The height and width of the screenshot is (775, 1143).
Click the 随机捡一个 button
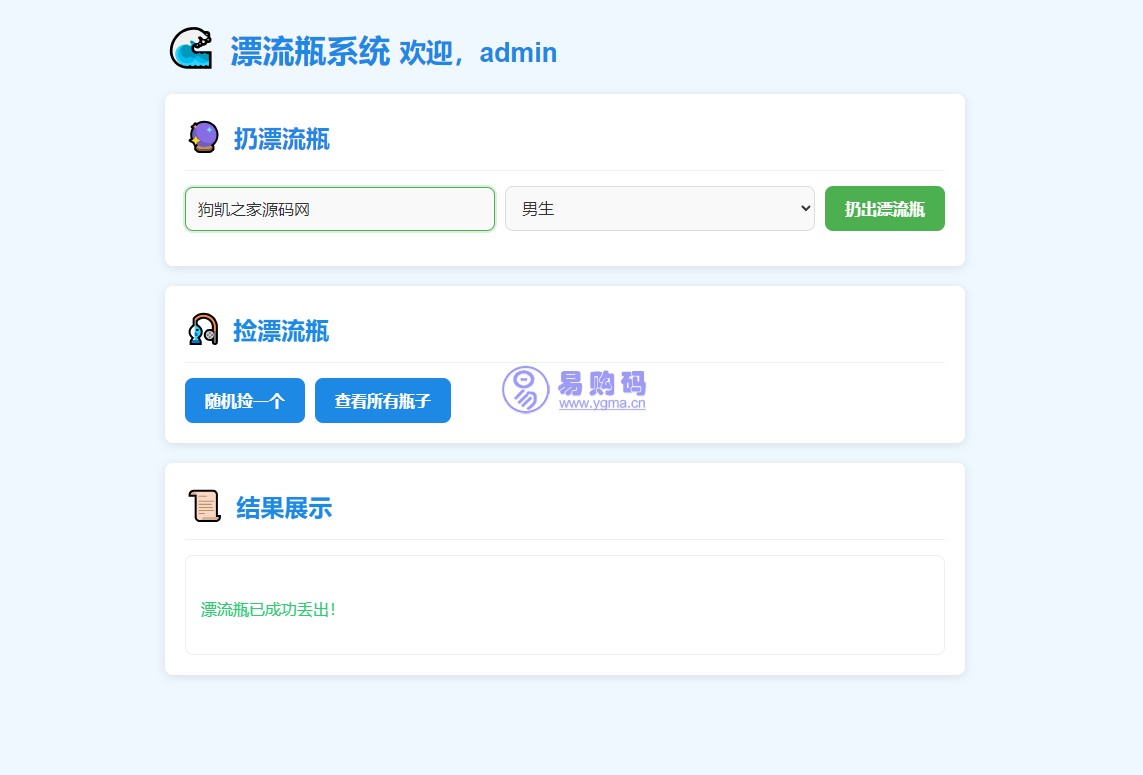coord(245,401)
